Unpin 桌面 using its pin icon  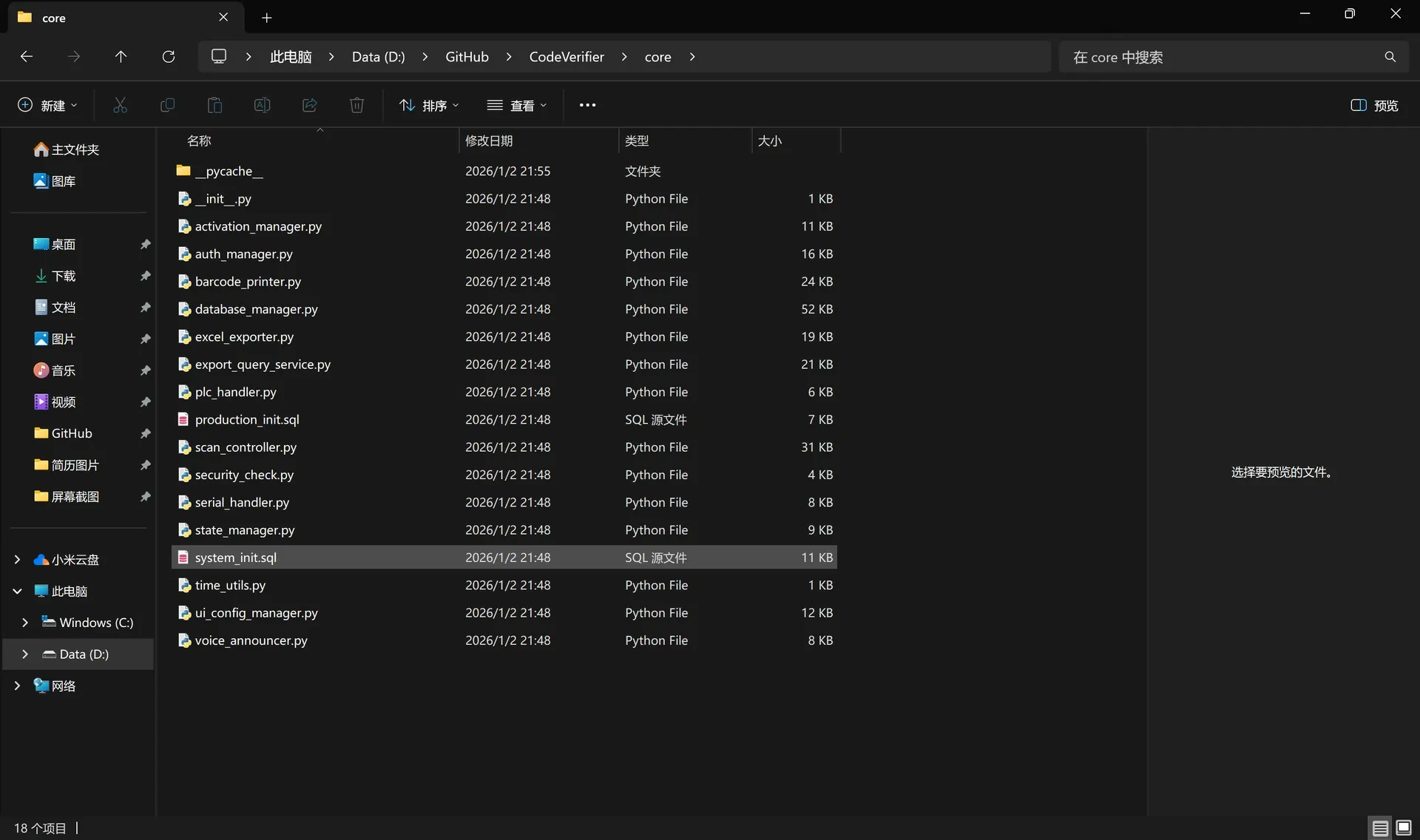pyautogui.click(x=145, y=244)
